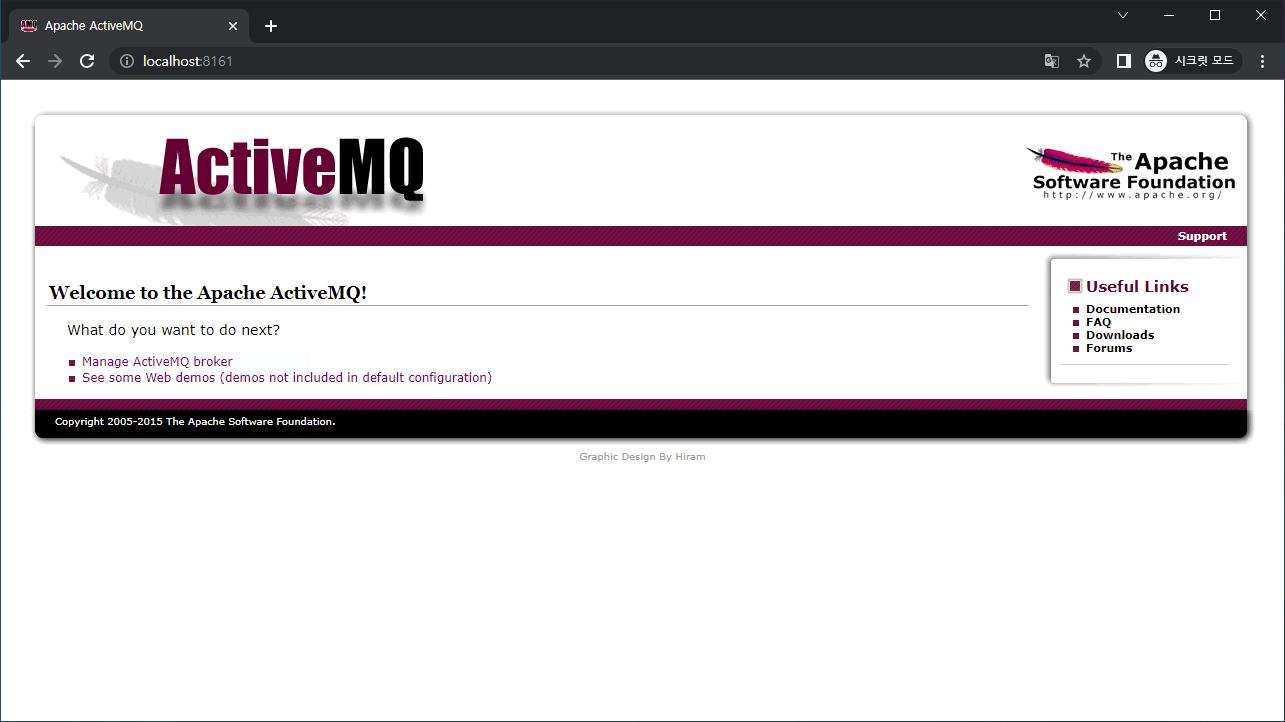1285x722 pixels.
Task: Click the site information icon in address bar
Action: 126,61
